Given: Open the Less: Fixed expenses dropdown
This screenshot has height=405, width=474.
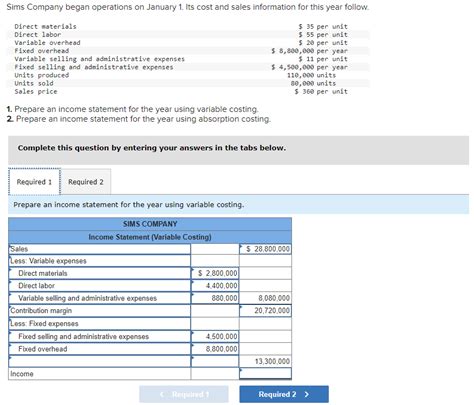Looking at the screenshot, I should pos(100,324).
